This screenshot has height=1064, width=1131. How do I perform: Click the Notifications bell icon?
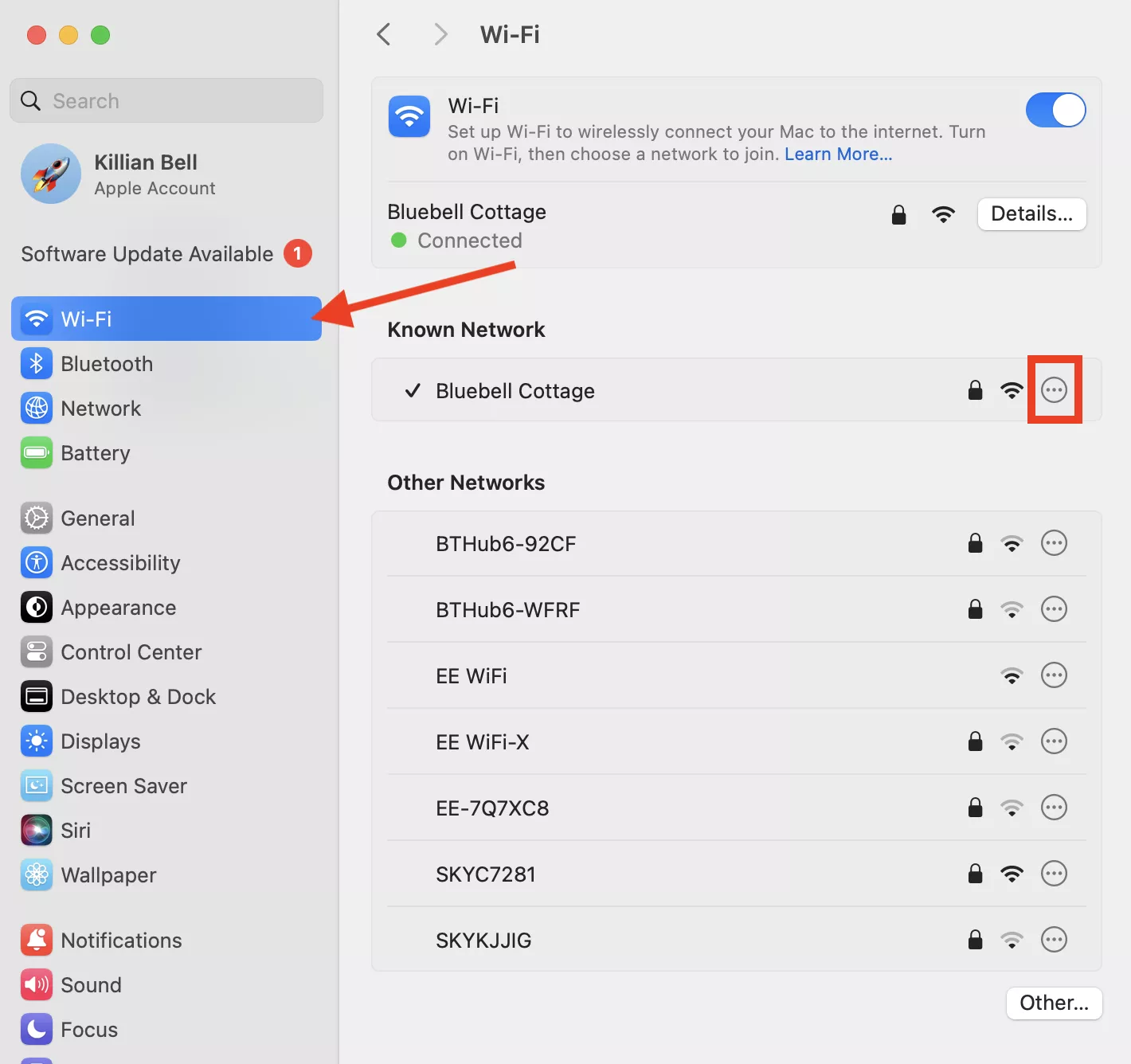[37, 941]
